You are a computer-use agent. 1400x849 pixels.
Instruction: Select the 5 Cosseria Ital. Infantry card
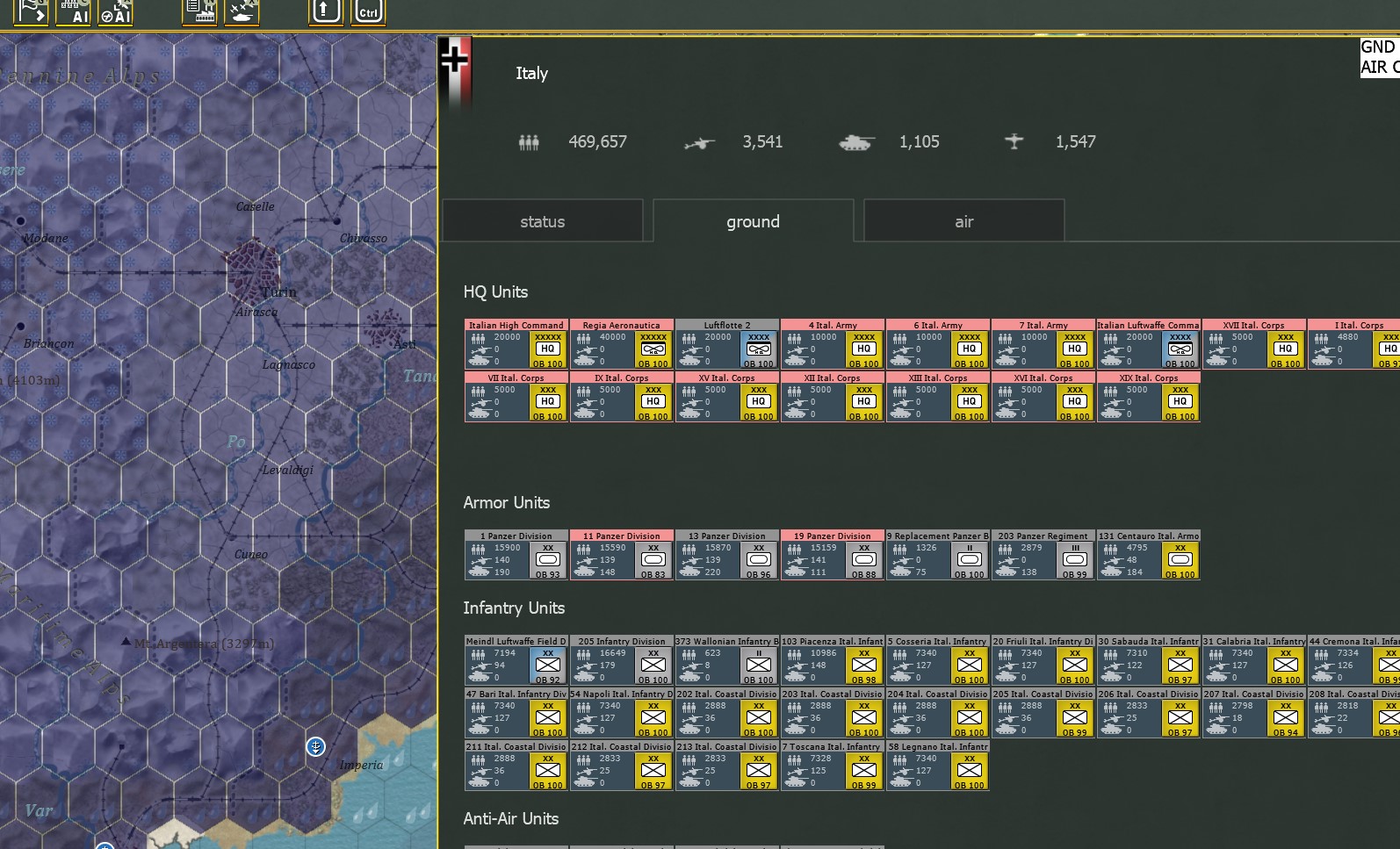[x=938, y=660]
